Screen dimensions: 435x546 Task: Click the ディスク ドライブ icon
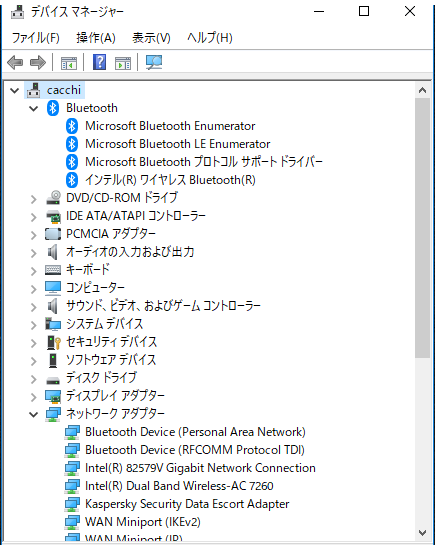click(53, 380)
